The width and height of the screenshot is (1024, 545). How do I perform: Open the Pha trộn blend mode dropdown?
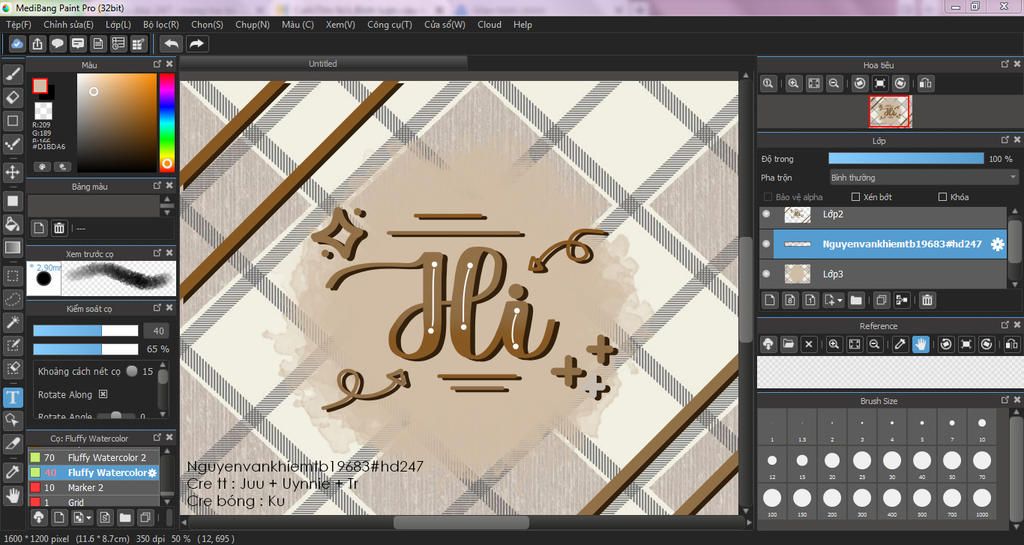click(923, 178)
